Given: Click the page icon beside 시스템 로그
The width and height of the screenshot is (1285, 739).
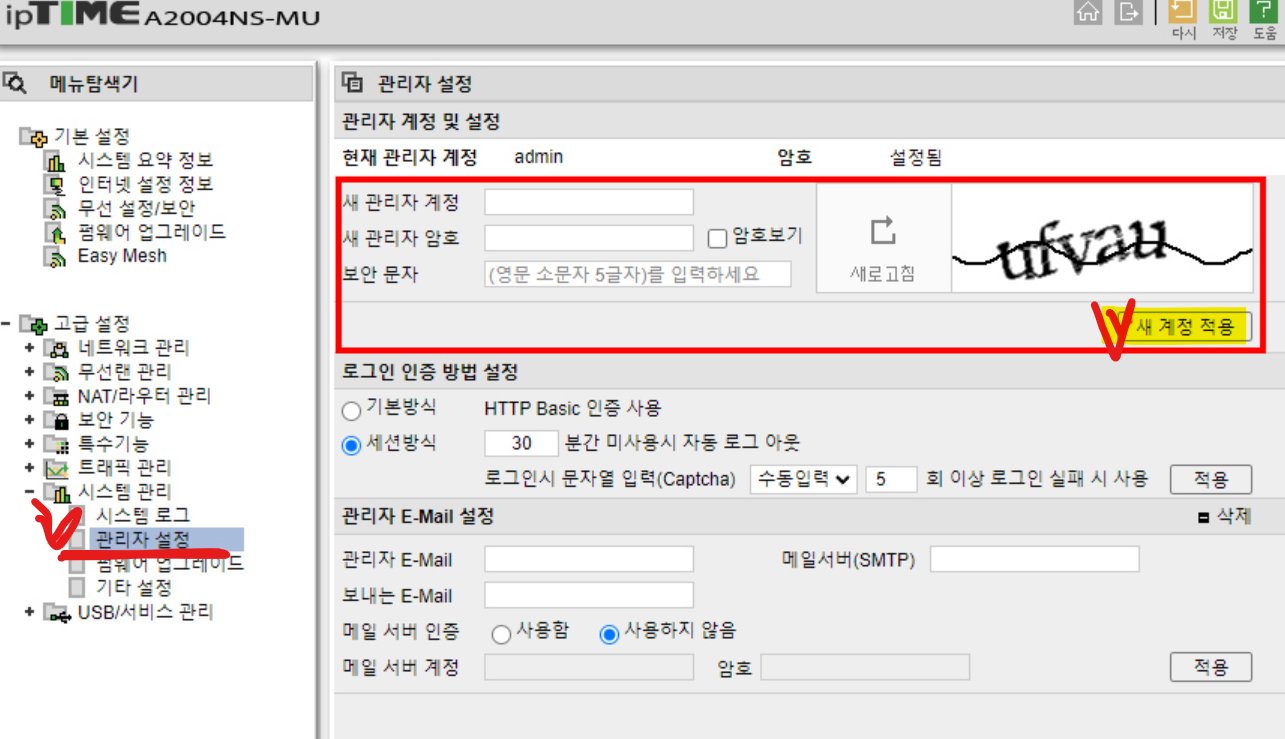Looking at the screenshot, I should 77,516.
